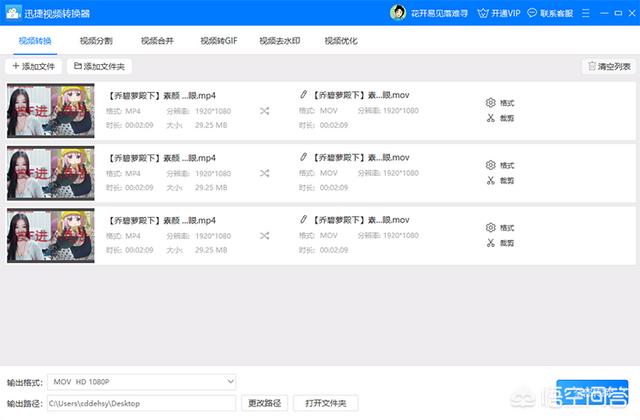Switch to the 视频转换 tab
The image size is (640, 420).
point(35,41)
